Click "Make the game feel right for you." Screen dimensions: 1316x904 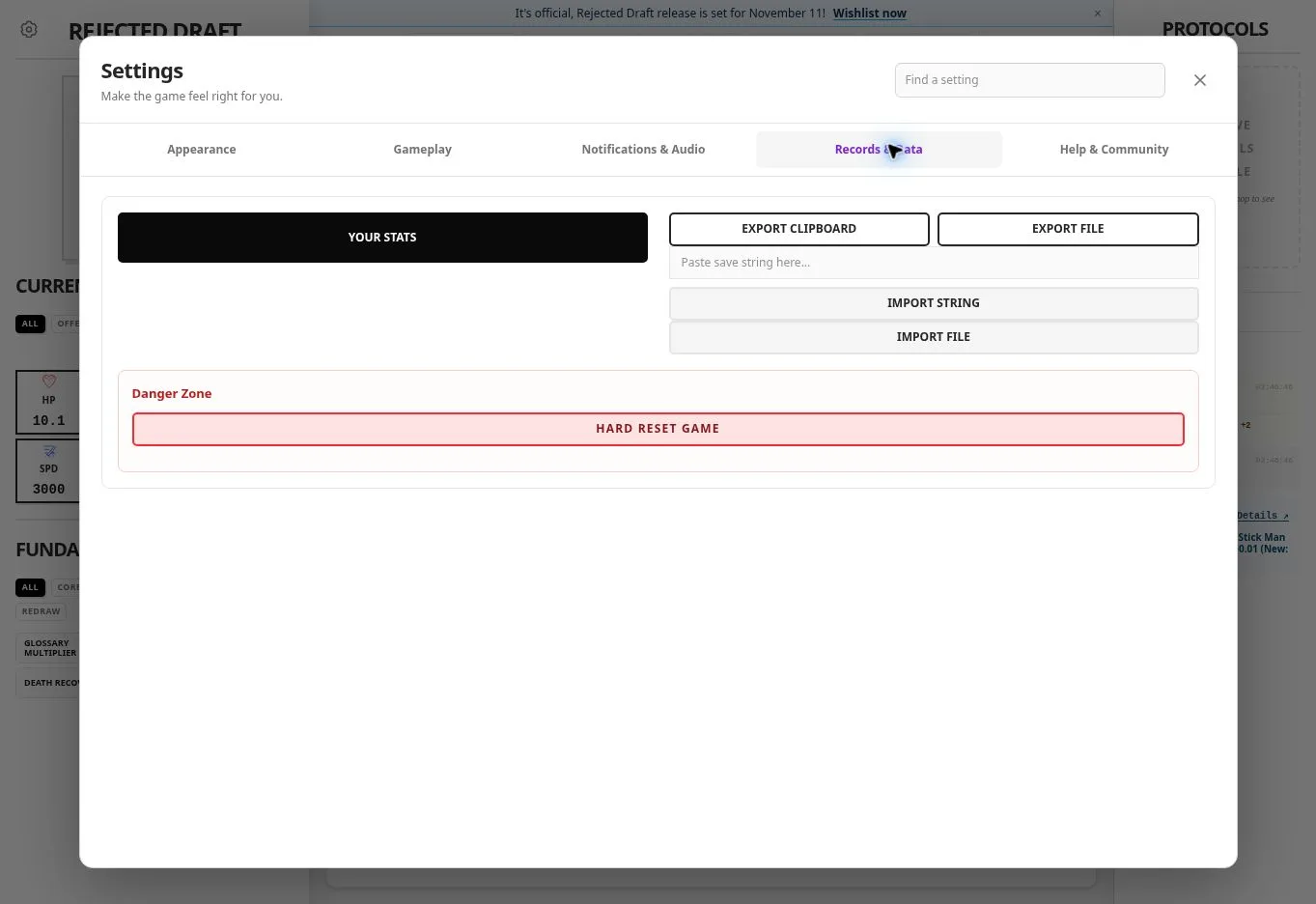[192, 97]
